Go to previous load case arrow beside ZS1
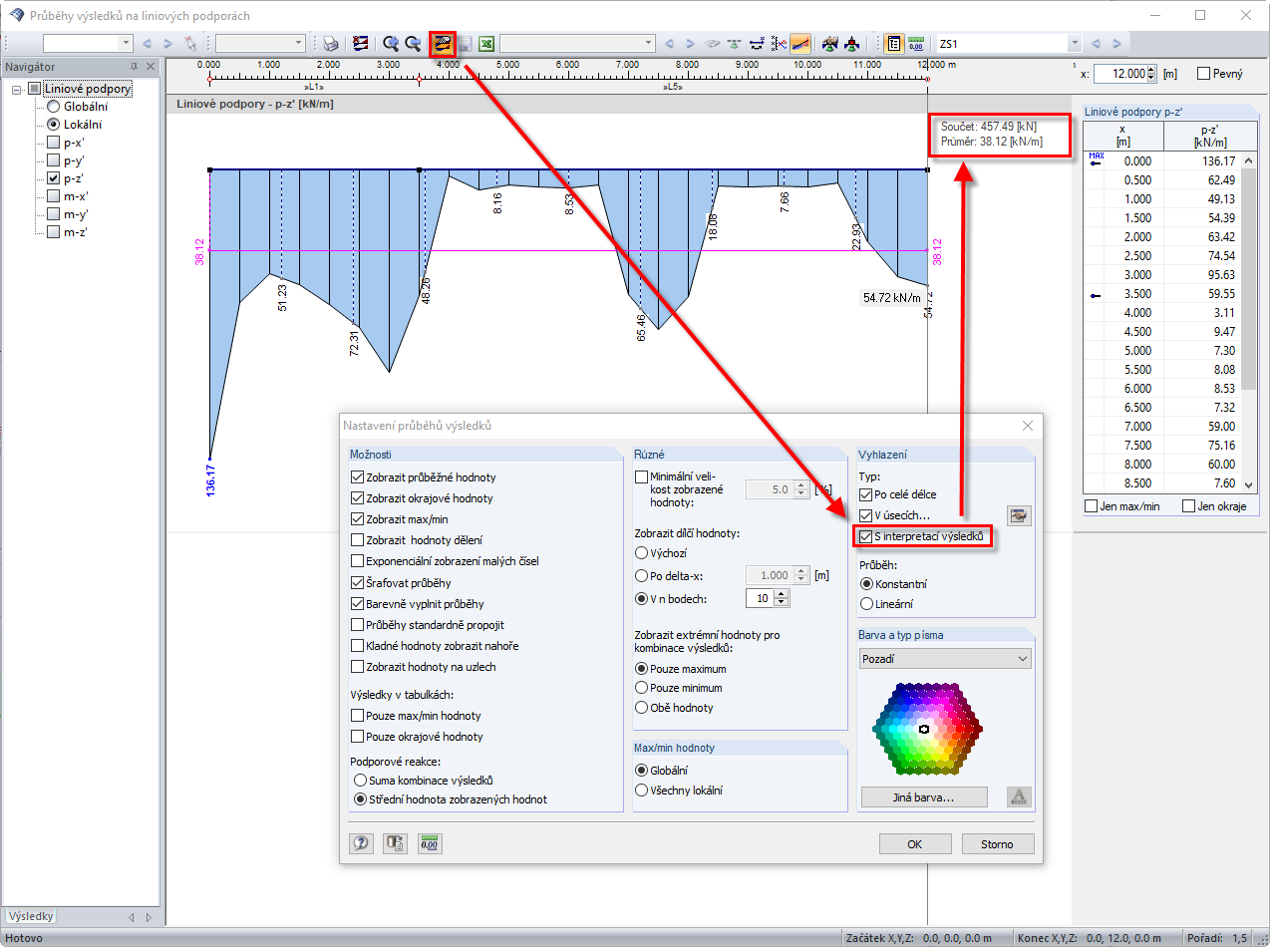Screen dimensions: 1270x952 (1096, 44)
